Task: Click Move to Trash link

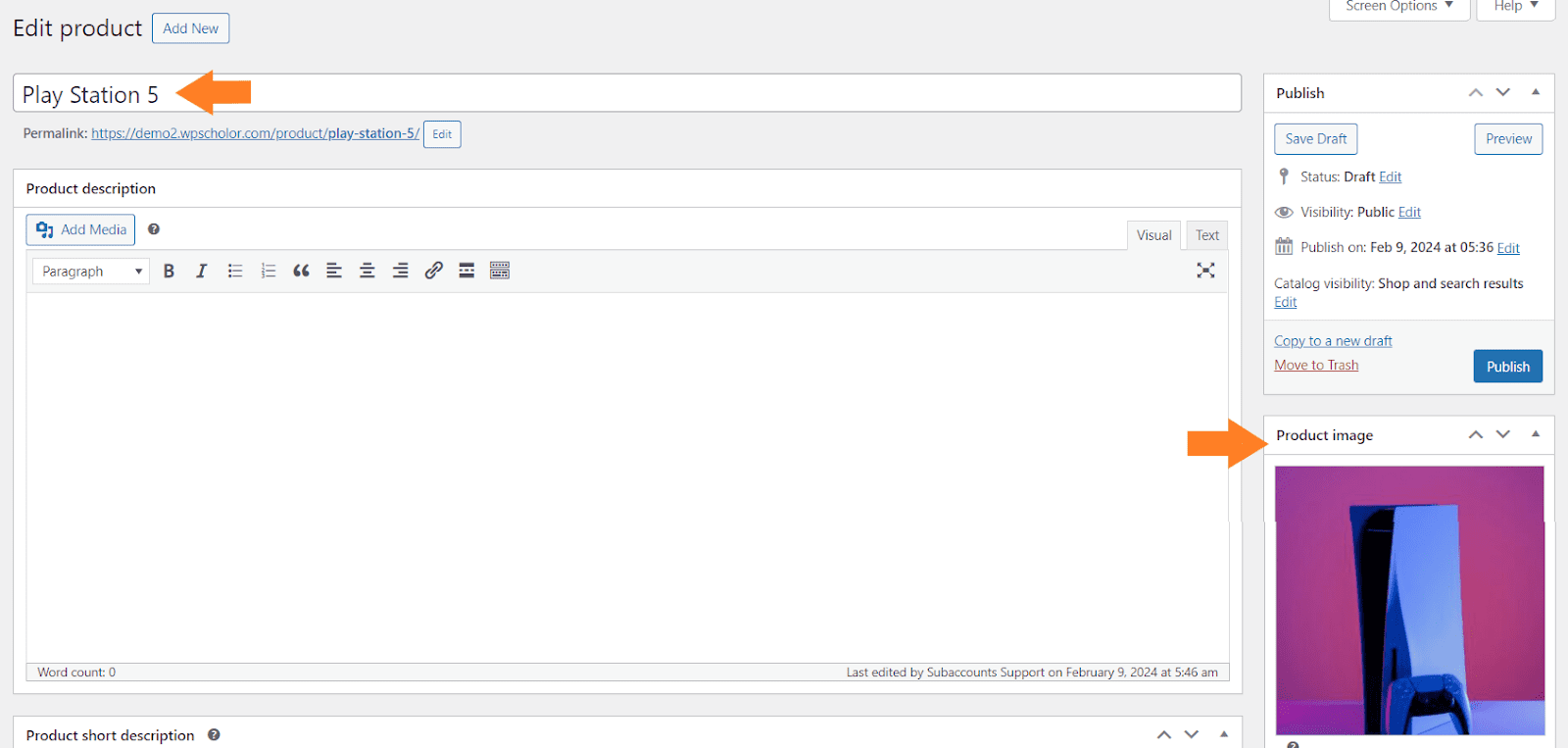Action: [1316, 365]
